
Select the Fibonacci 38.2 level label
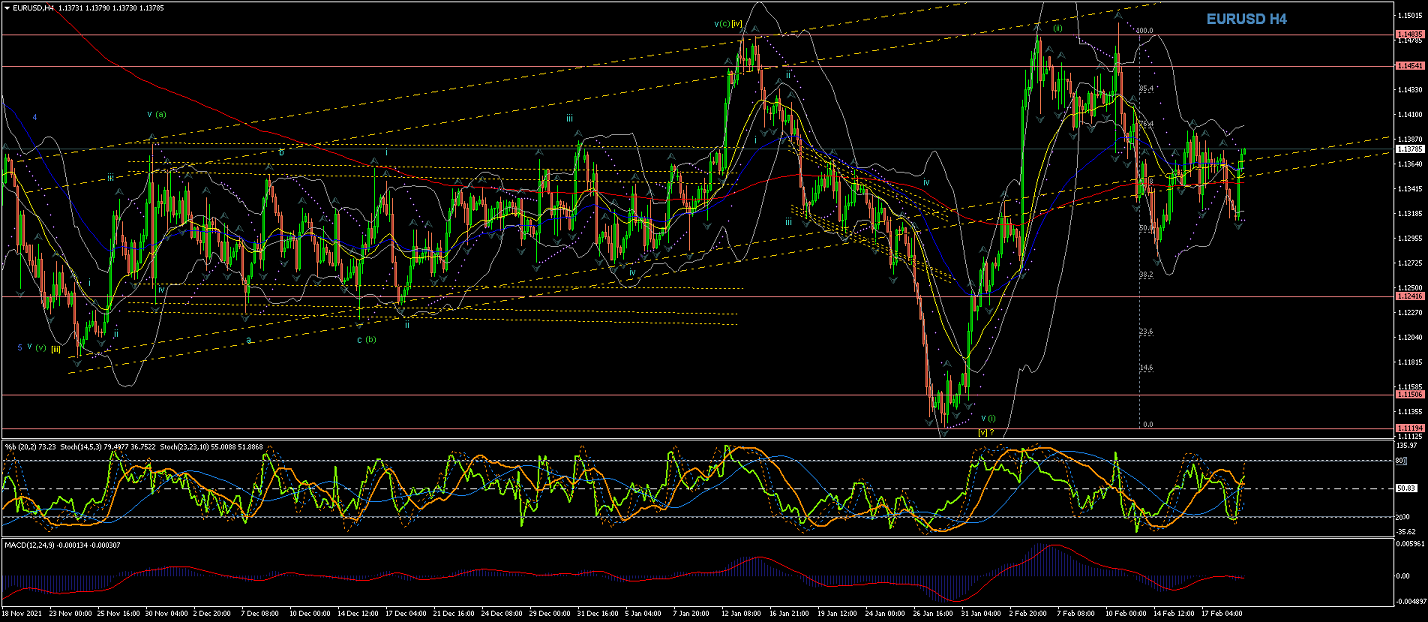pos(1147,274)
